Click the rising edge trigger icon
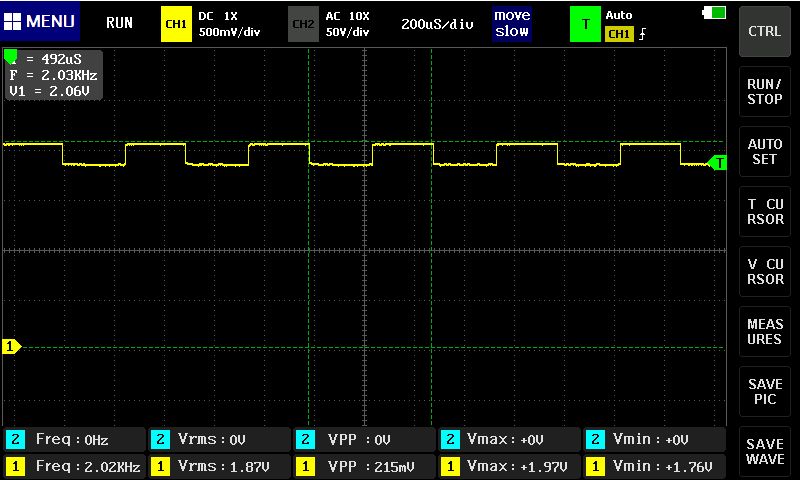The image size is (800, 480). tap(642, 34)
